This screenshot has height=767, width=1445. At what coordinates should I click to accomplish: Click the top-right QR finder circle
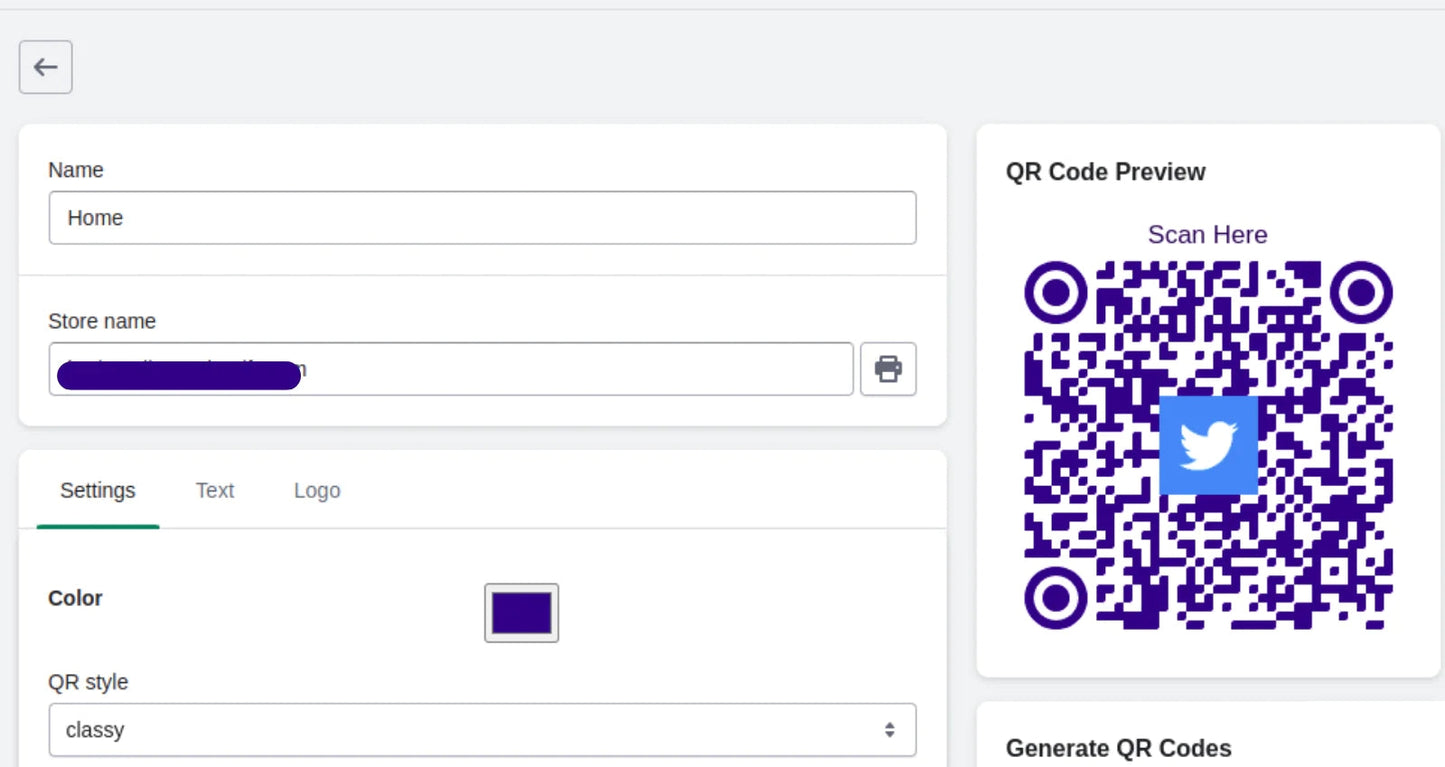pos(1361,293)
